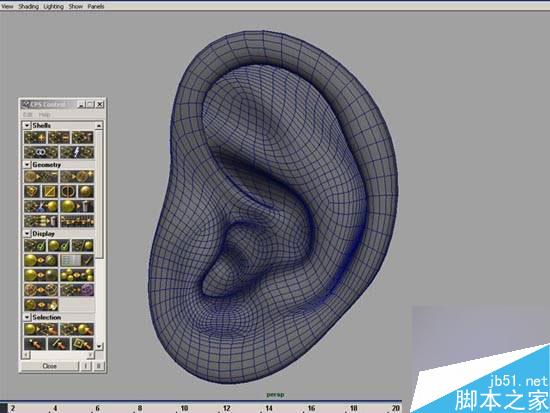550x413 pixels.
Task: Collapse the Display section
Action: coord(27,233)
